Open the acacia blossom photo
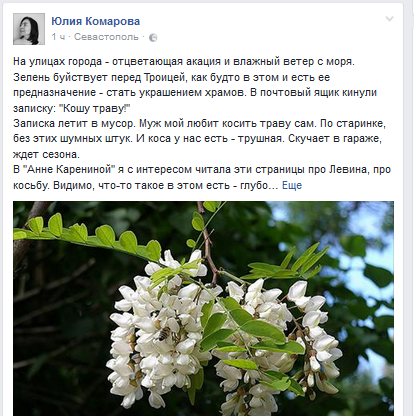Viewport: 414px width, 416px height. coord(203,308)
